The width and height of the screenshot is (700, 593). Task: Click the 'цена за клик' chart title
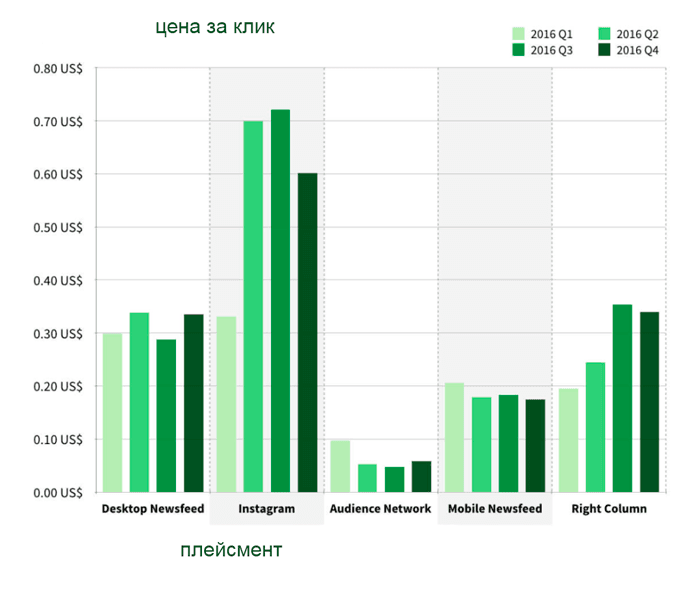tap(215, 27)
